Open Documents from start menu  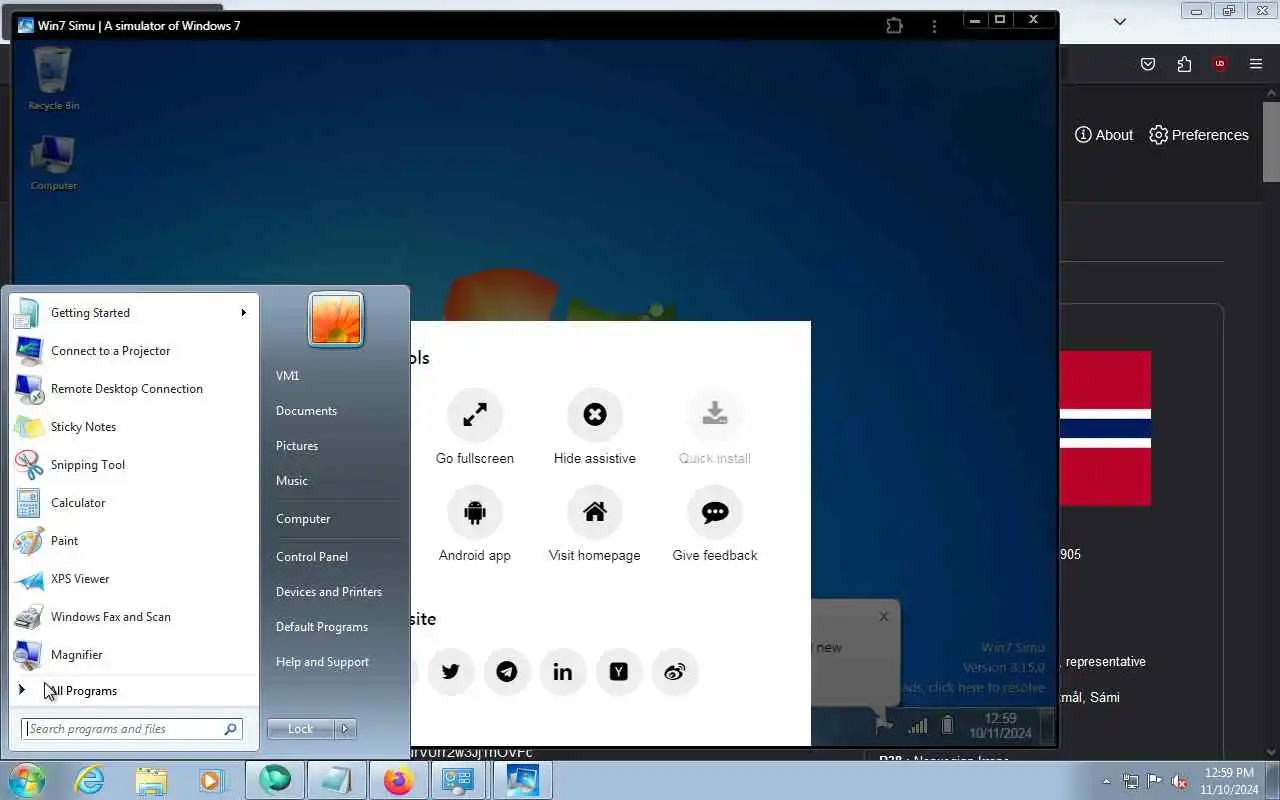click(306, 411)
